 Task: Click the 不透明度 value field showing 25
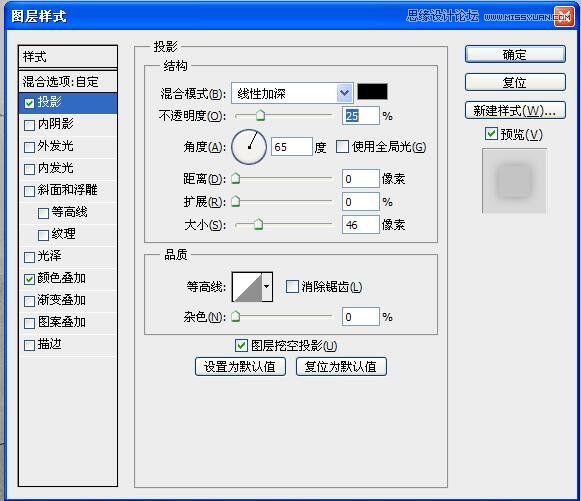coord(361,116)
